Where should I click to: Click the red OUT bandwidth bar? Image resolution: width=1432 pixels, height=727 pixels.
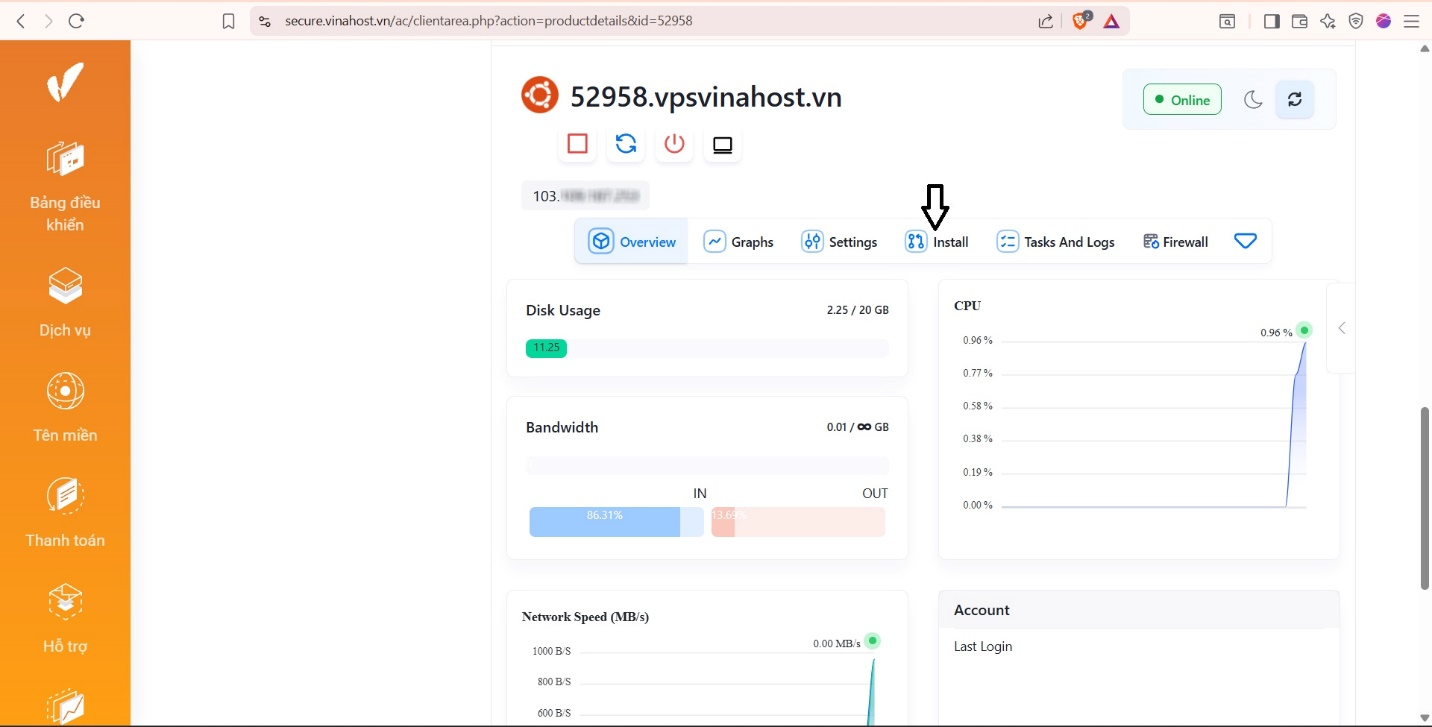pos(798,522)
